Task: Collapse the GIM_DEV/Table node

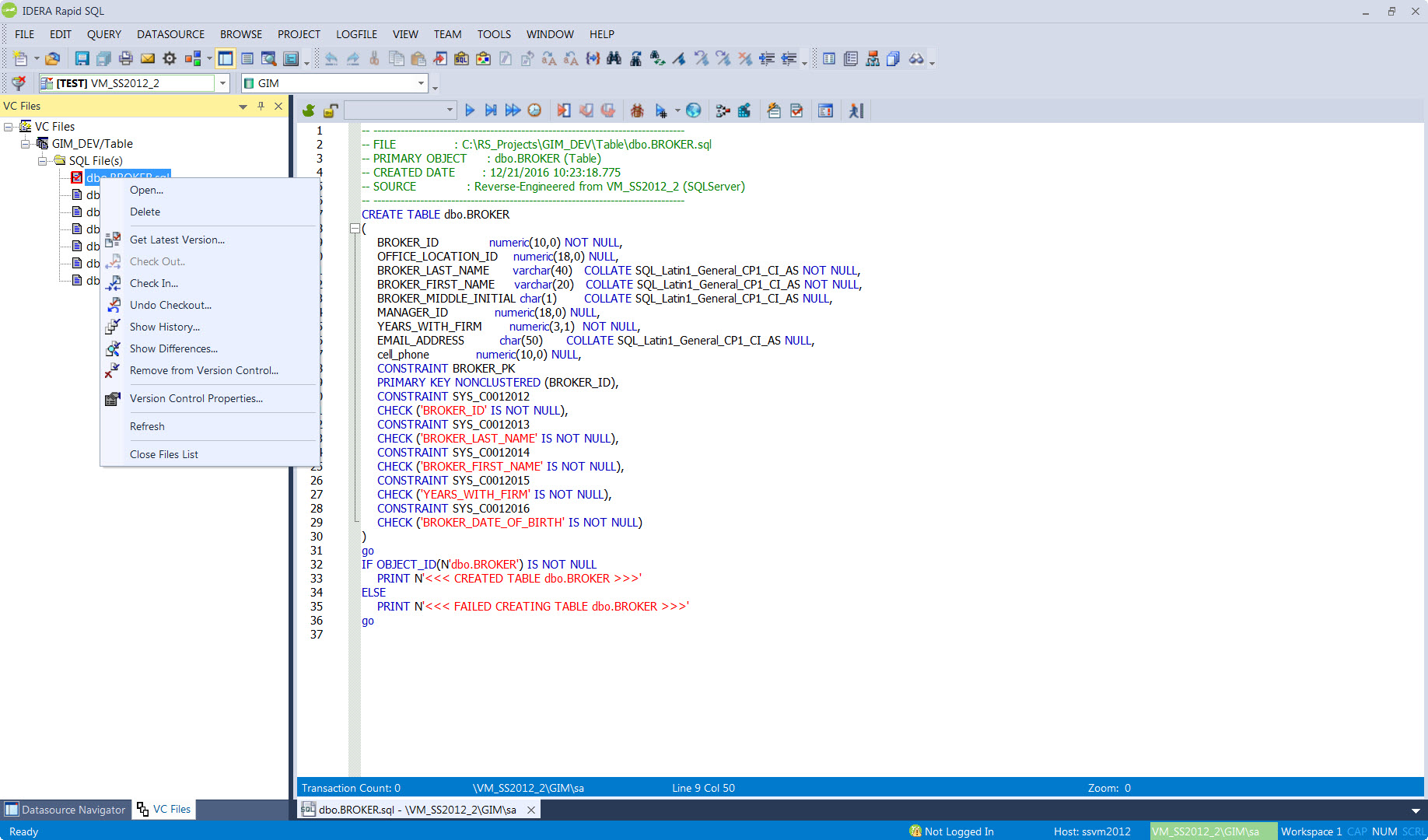Action: tap(26, 144)
